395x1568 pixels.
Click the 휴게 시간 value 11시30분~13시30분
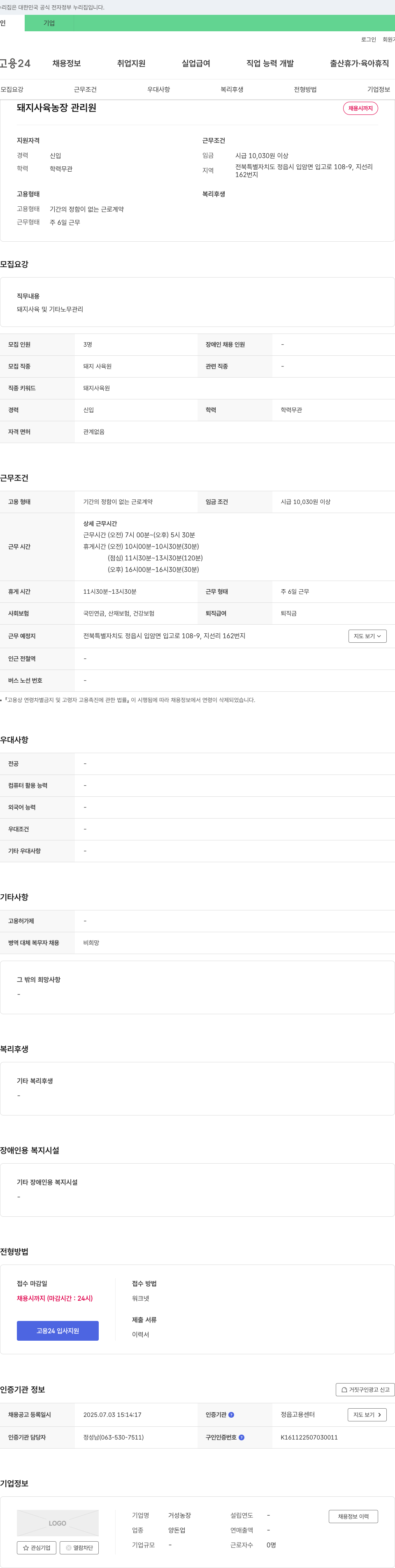109,592
